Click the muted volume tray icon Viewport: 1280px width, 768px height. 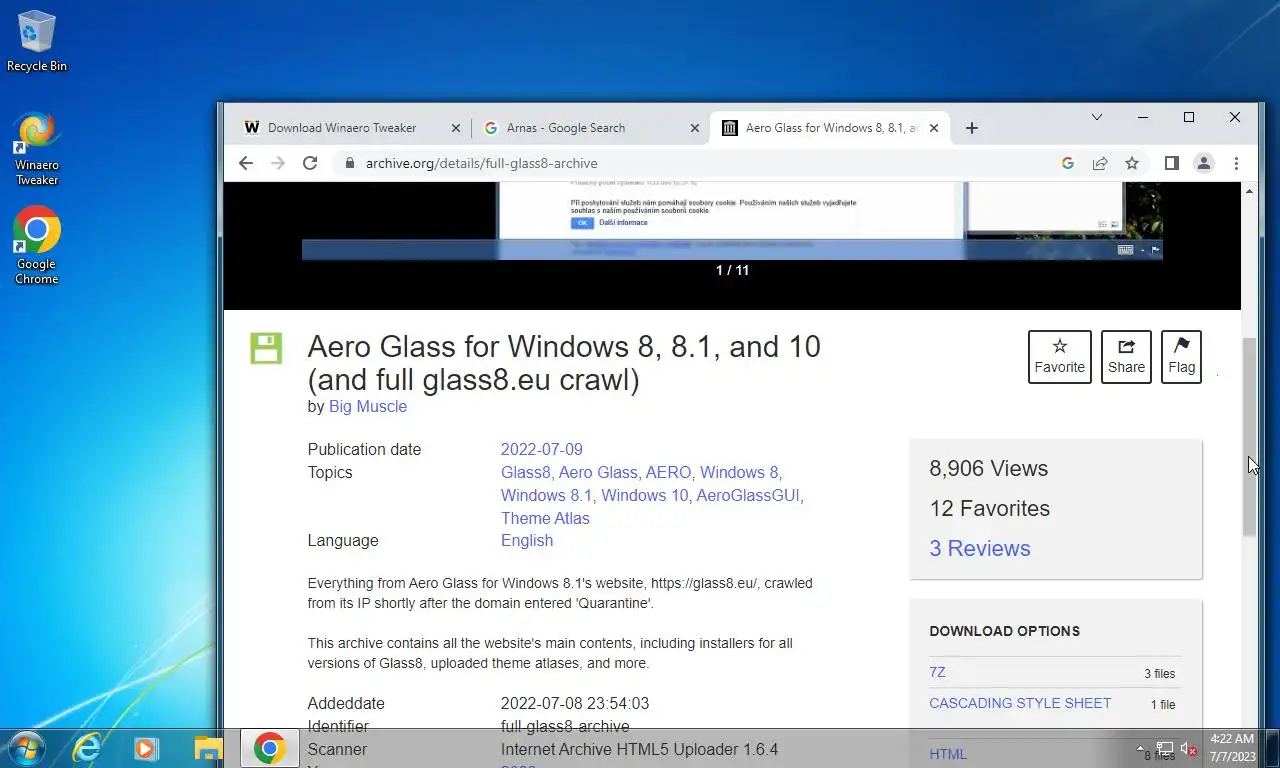pyautogui.click(x=1189, y=748)
